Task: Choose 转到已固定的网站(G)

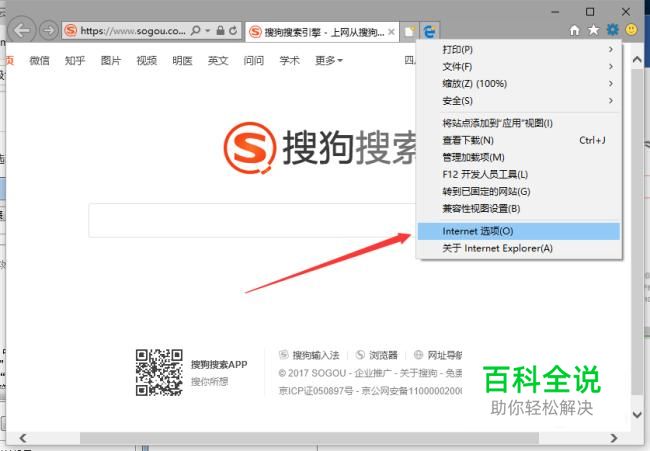Action: pyautogui.click(x=519, y=192)
